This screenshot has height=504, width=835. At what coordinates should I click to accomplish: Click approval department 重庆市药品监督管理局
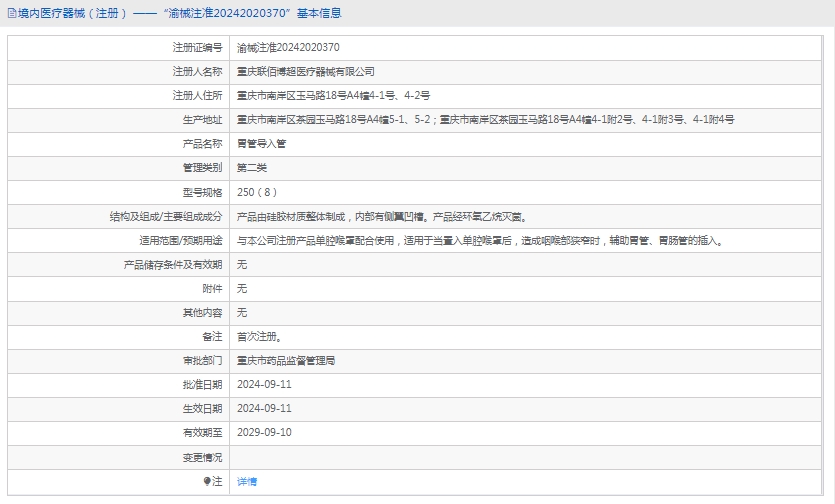(x=286, y=361)
